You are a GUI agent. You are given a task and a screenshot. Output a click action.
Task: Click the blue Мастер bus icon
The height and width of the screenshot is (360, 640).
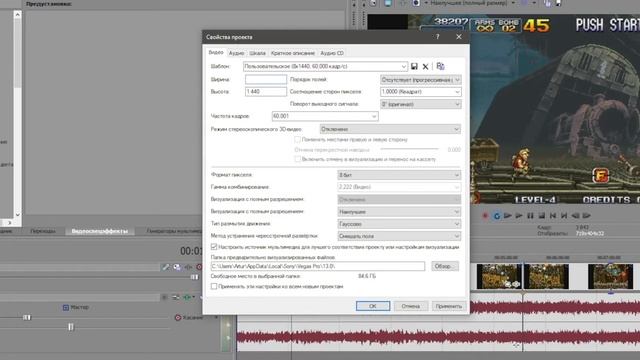66,307
